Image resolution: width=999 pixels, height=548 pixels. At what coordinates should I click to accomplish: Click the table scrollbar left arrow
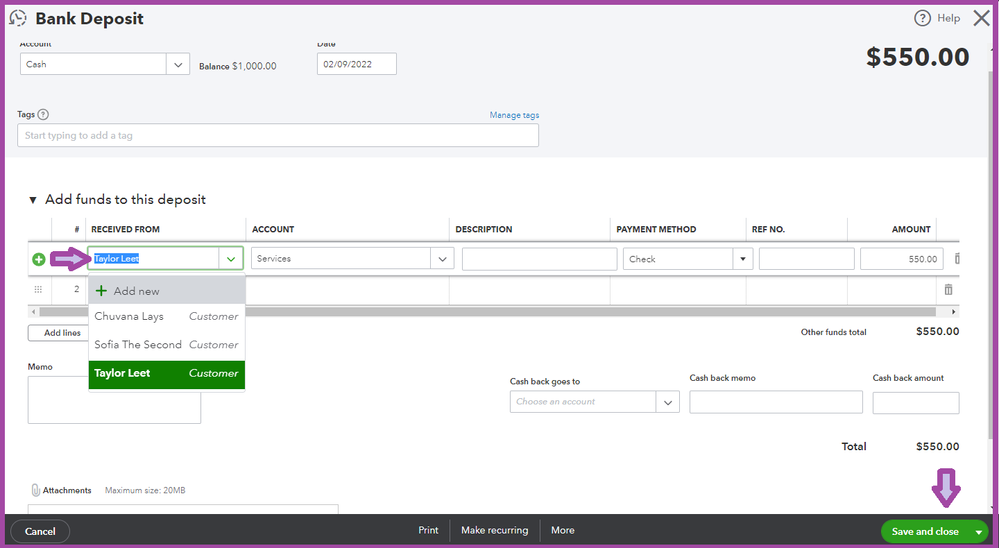(34, 312)
